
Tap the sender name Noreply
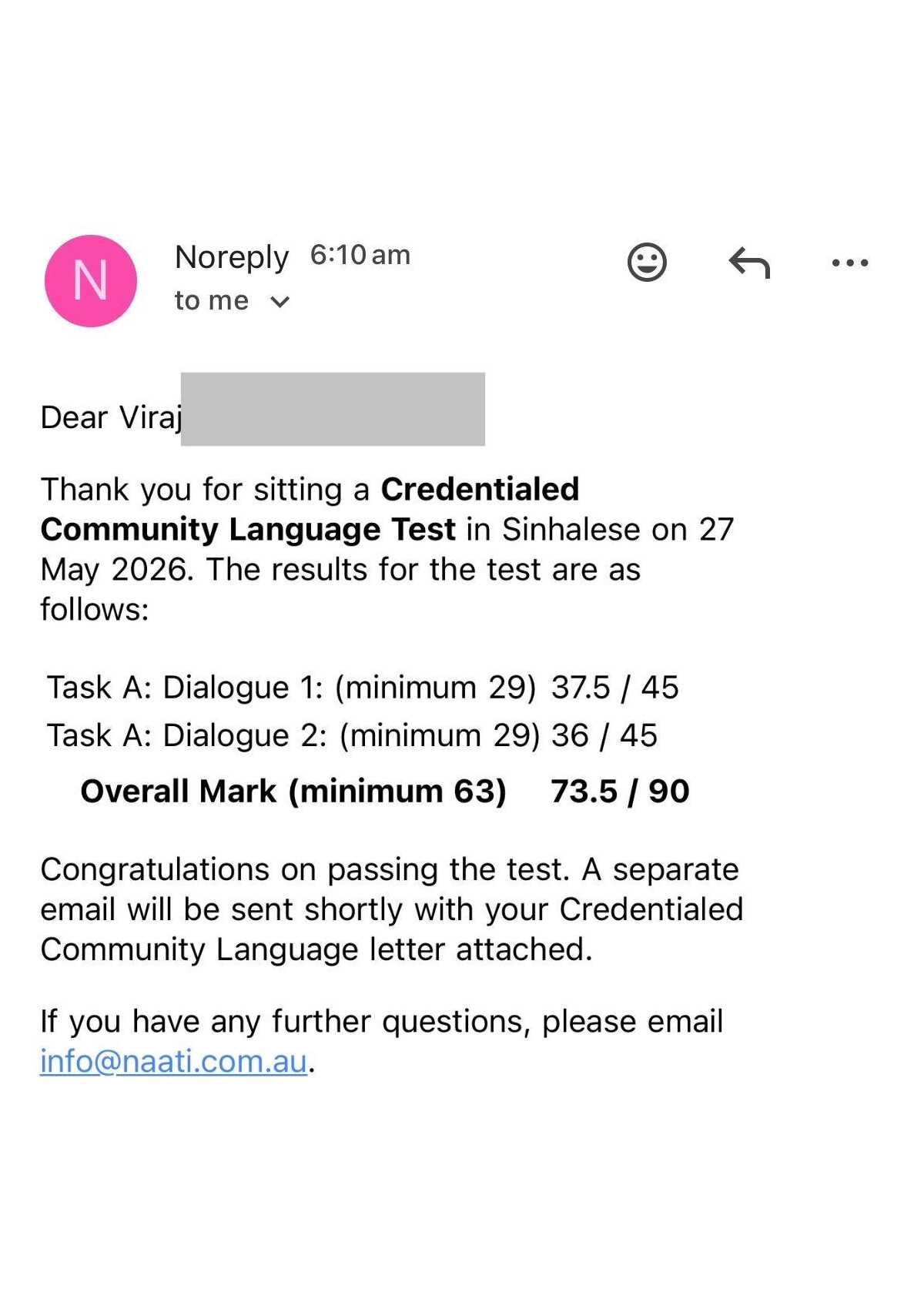click(232, 257)
